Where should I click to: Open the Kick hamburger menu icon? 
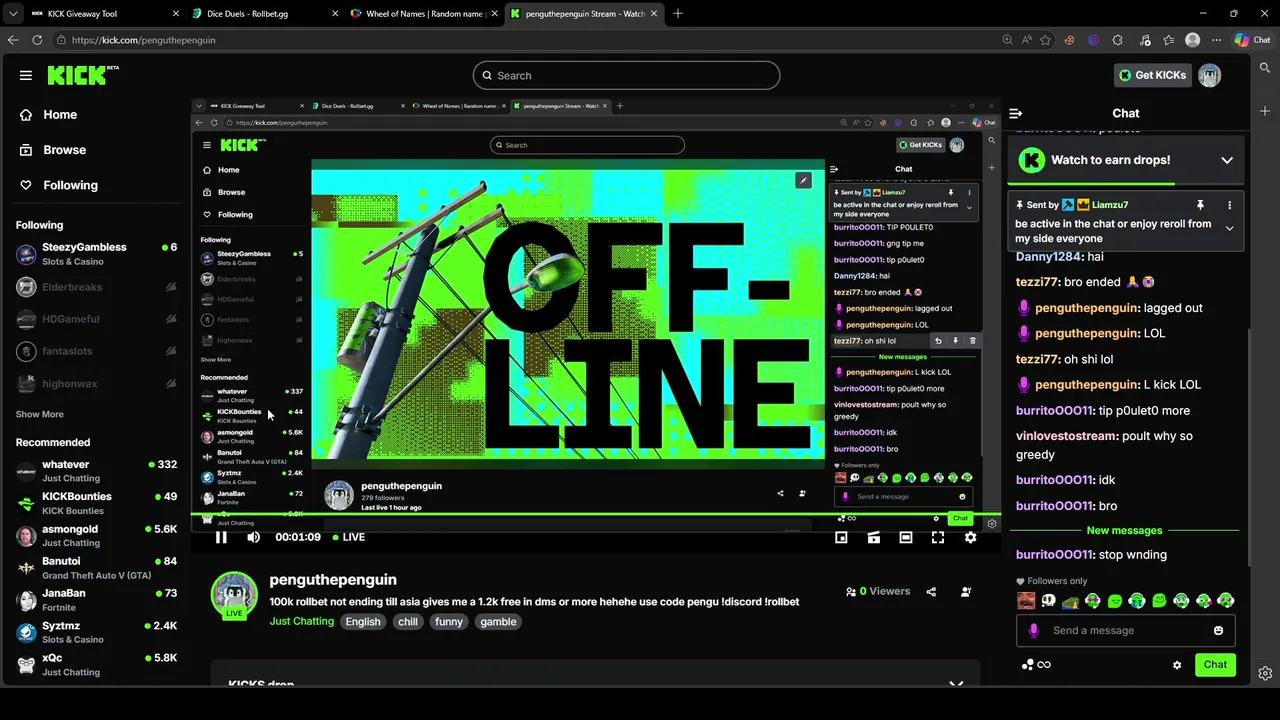click(26, 75)
